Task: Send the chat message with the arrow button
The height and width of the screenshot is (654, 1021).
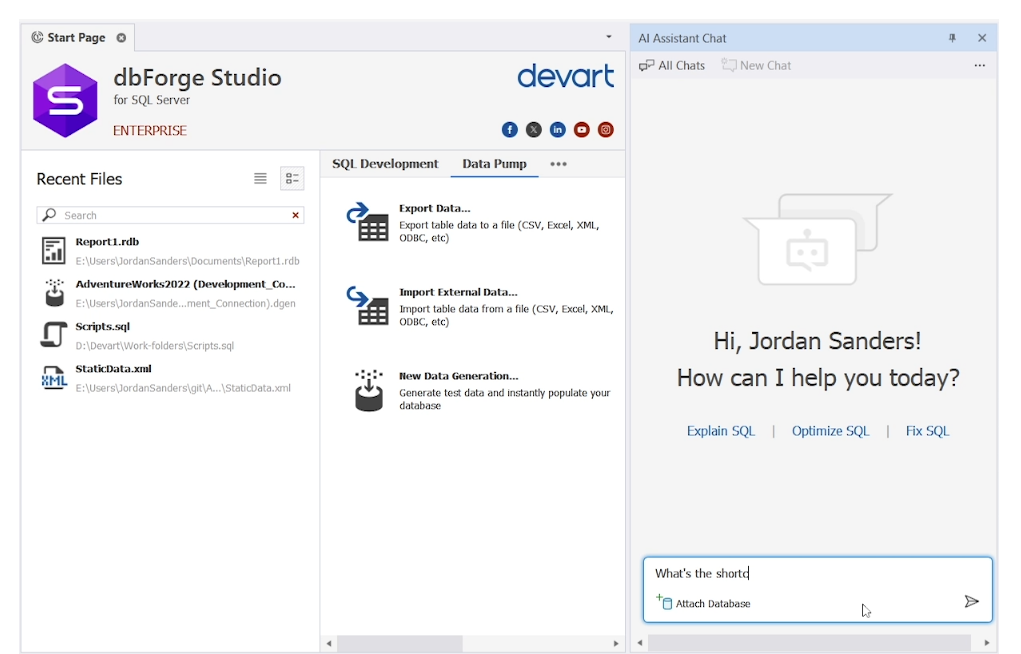Action: coord(971,601)
